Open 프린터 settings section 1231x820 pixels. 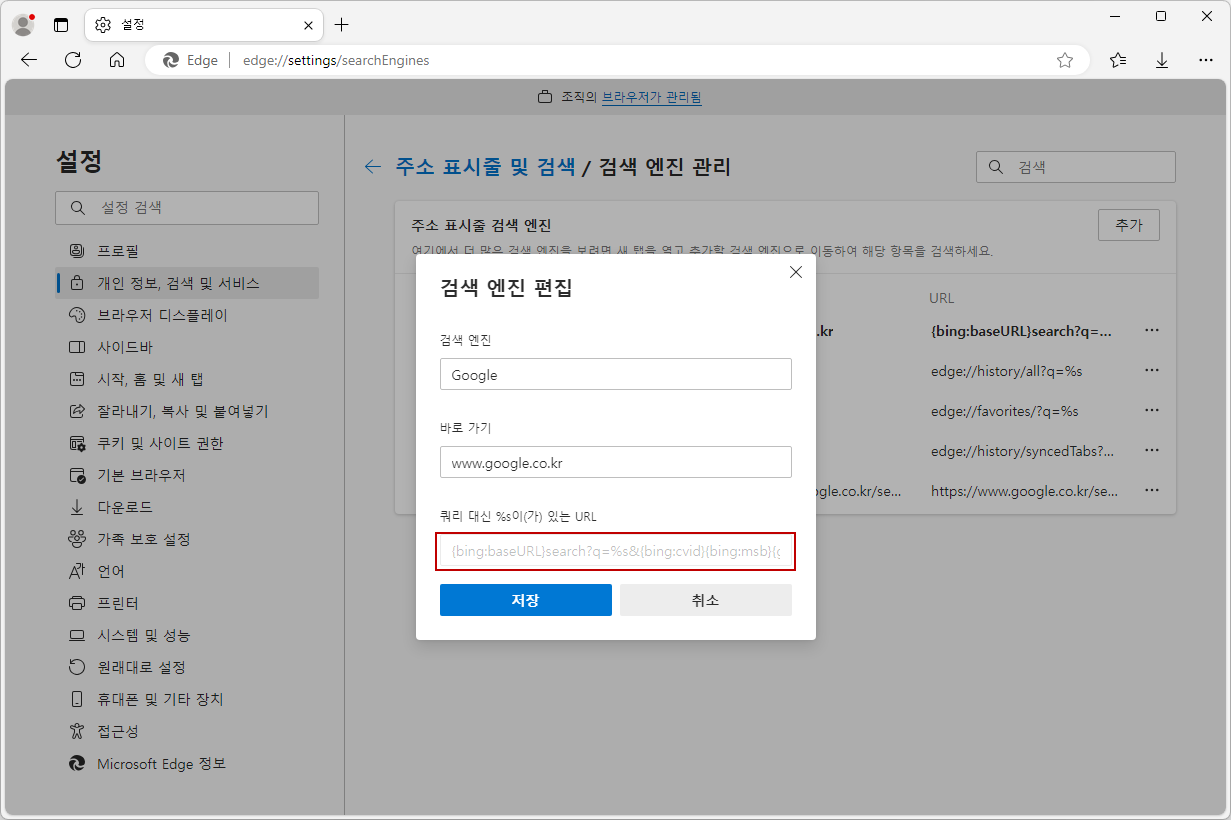pos(187,603)
